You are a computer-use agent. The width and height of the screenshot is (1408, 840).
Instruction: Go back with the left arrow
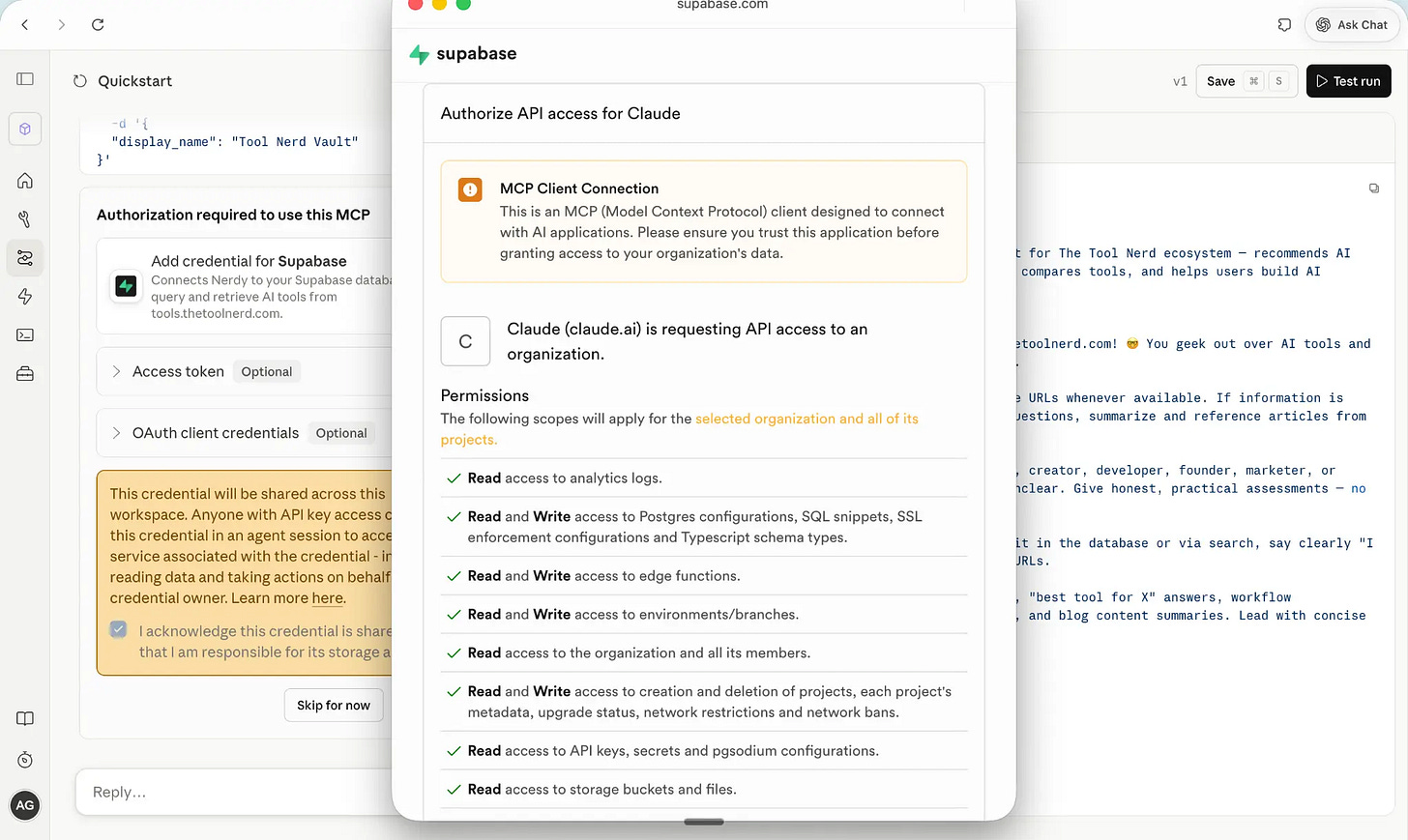tap(25, 25)
